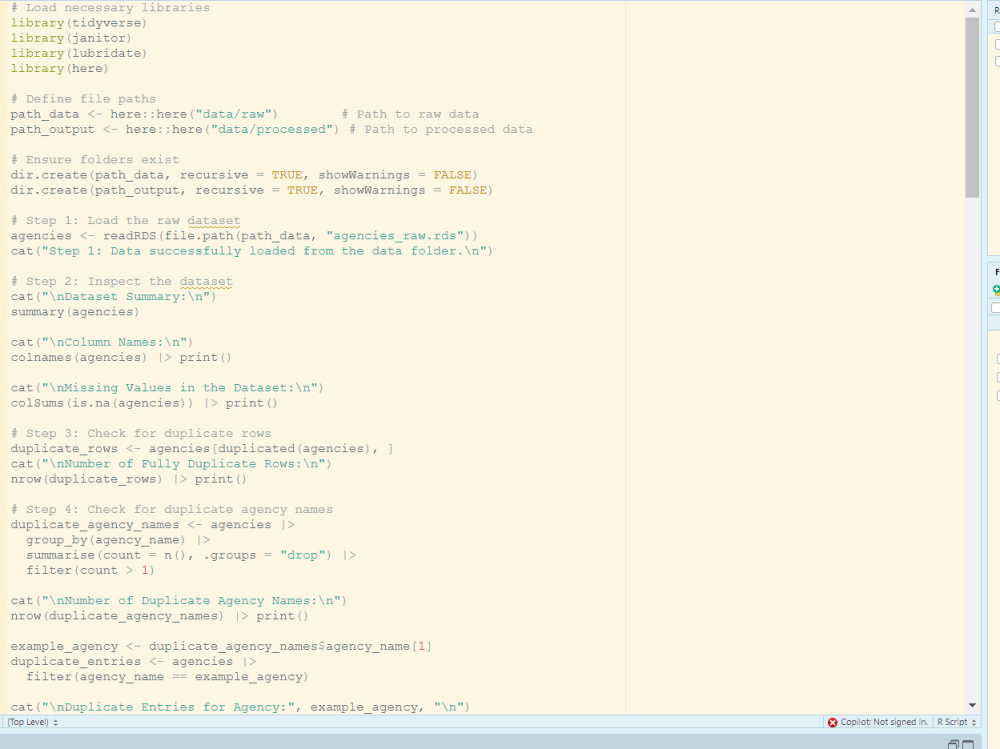Click the '# Step 4: Check for duplicate agency names' comment
Image resolution: width=1000 pixels, height=749 pixels.
(172, 509)
